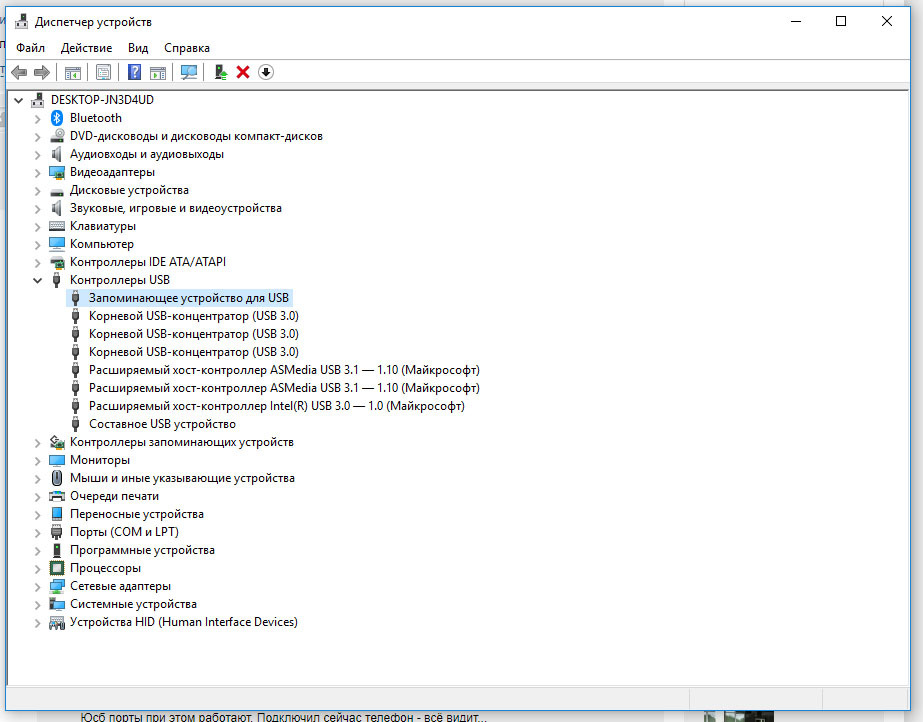Open the Справка menu
This screenshot has width=923, height=722.
(x=187, y=48)
